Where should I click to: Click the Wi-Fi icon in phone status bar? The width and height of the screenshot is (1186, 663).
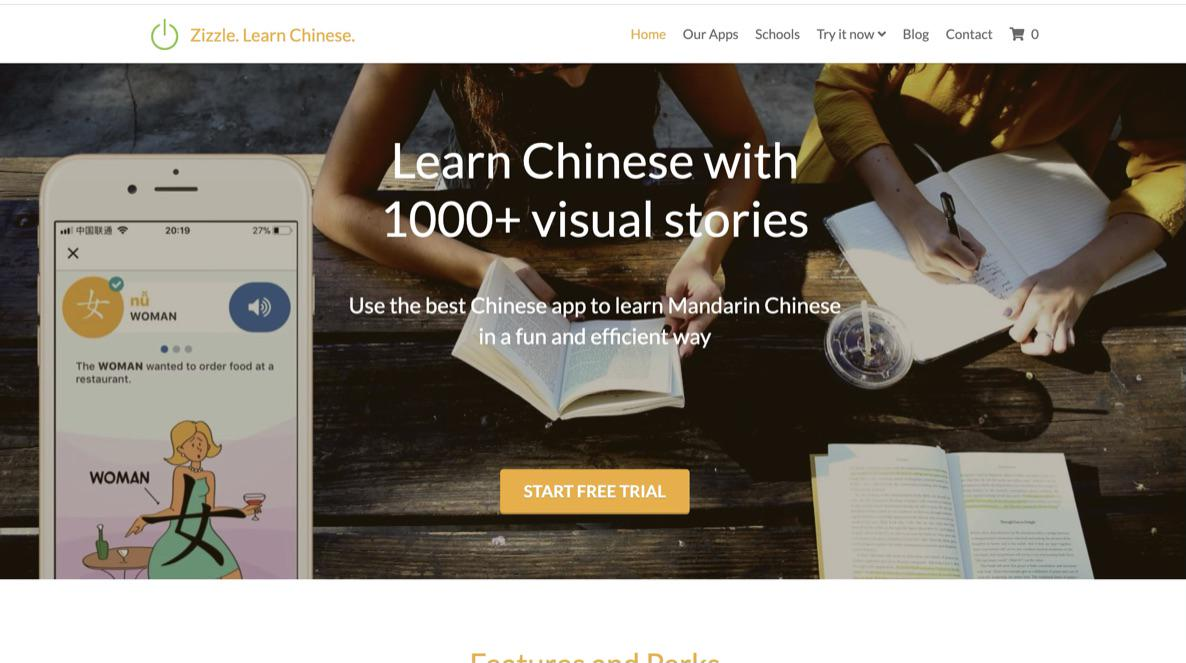(x=123, y=230)
